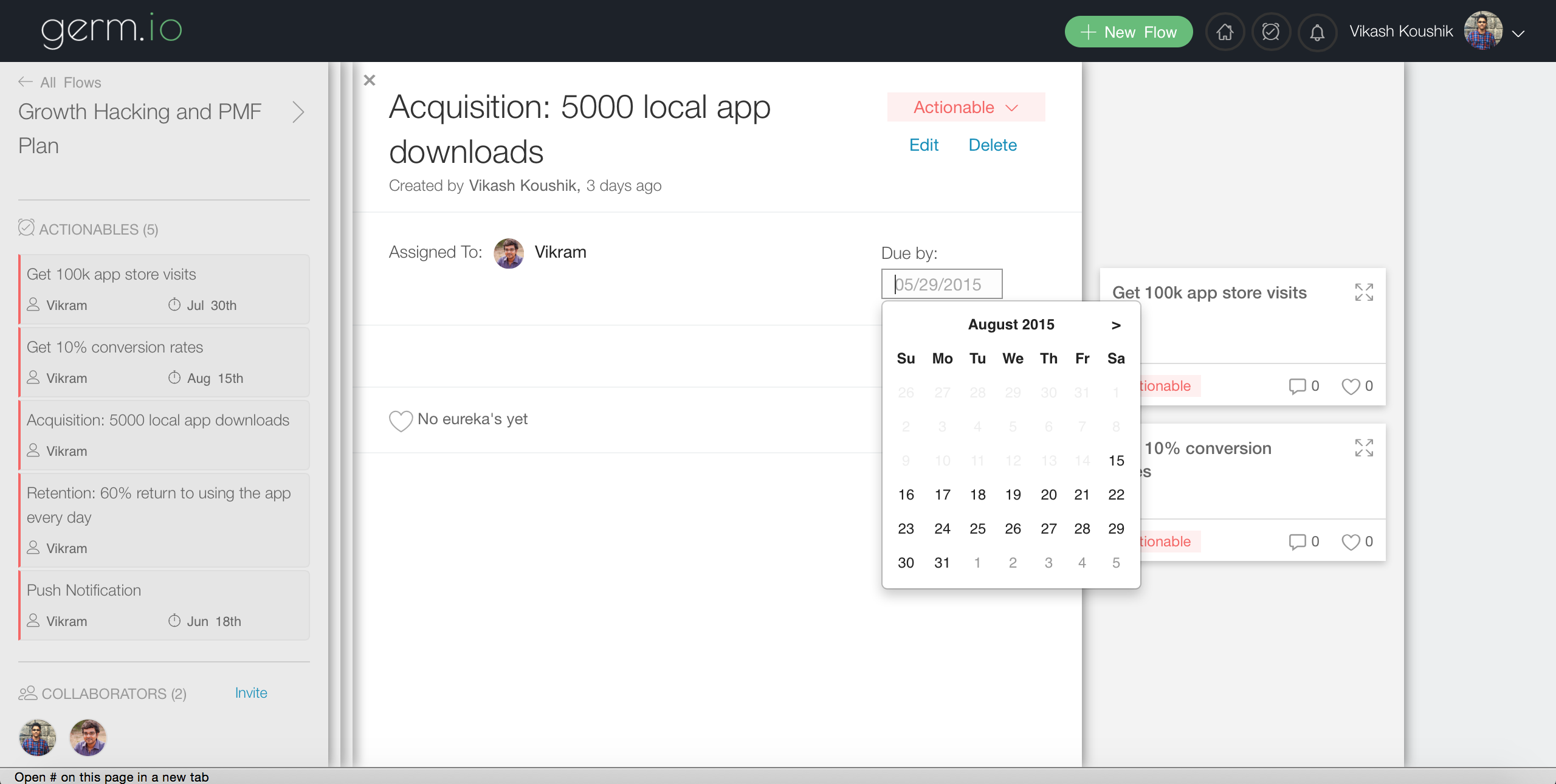Open the actionables checkmark icon in header
The image size is (1556, 784).
tap(1270, 32)
